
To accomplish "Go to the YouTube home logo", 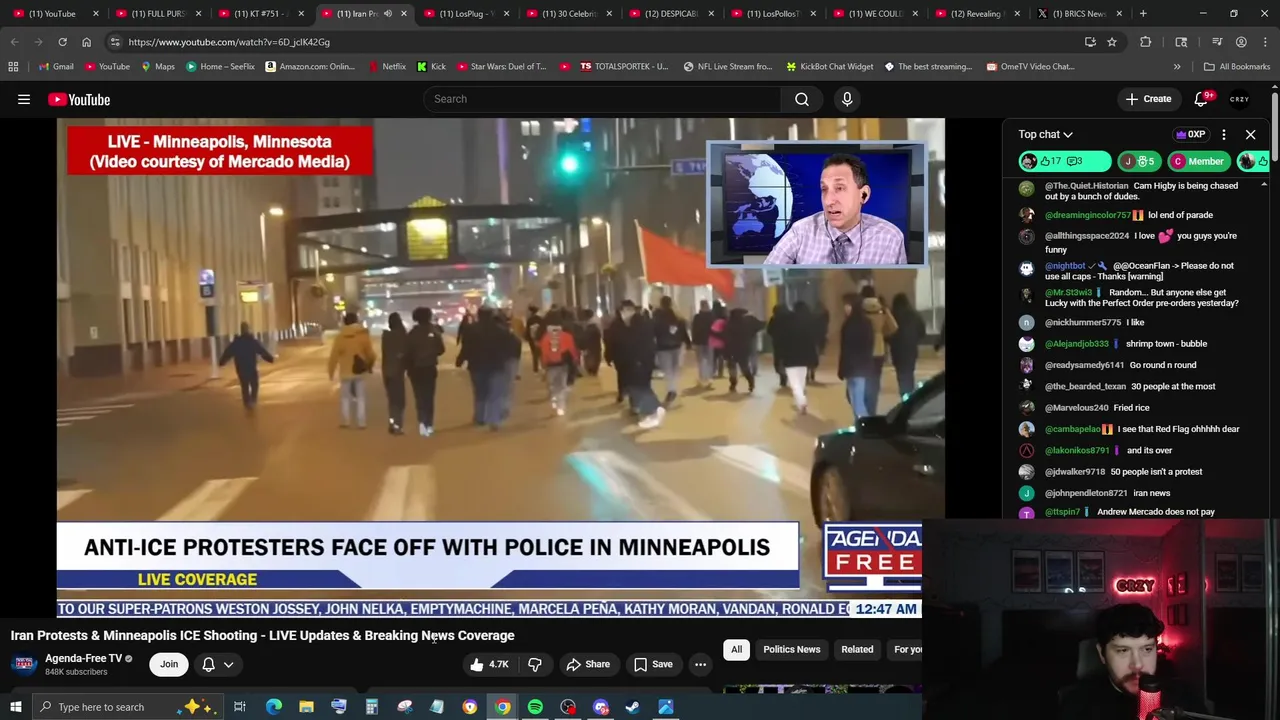I will 79,99.
